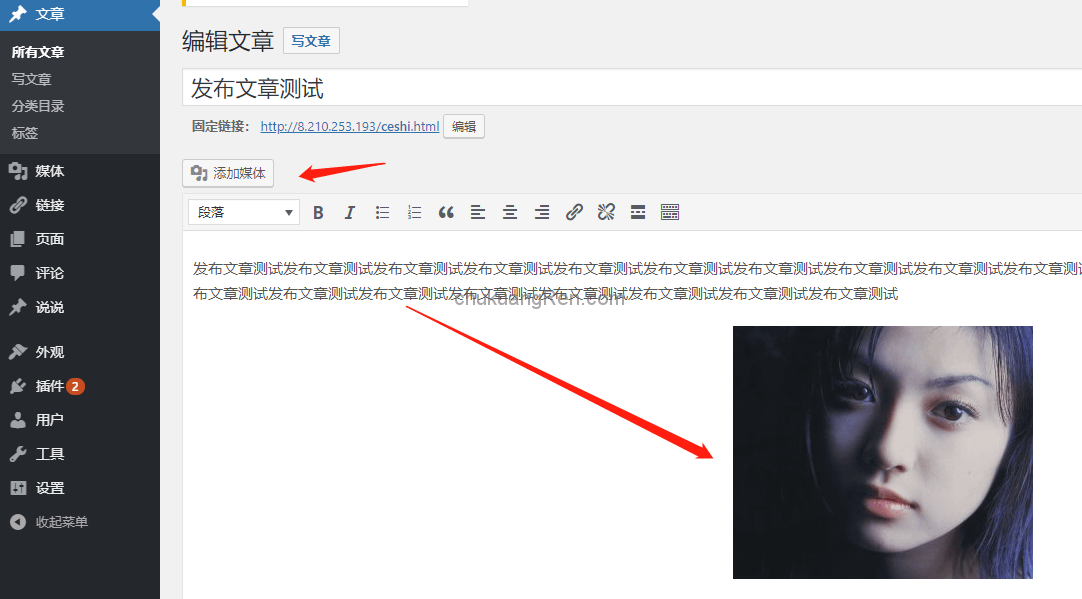The height and width of the screenshot is (599, 1082).
Task: Apply italic formatting in the toolbar
Action: (x=349, y=212)
